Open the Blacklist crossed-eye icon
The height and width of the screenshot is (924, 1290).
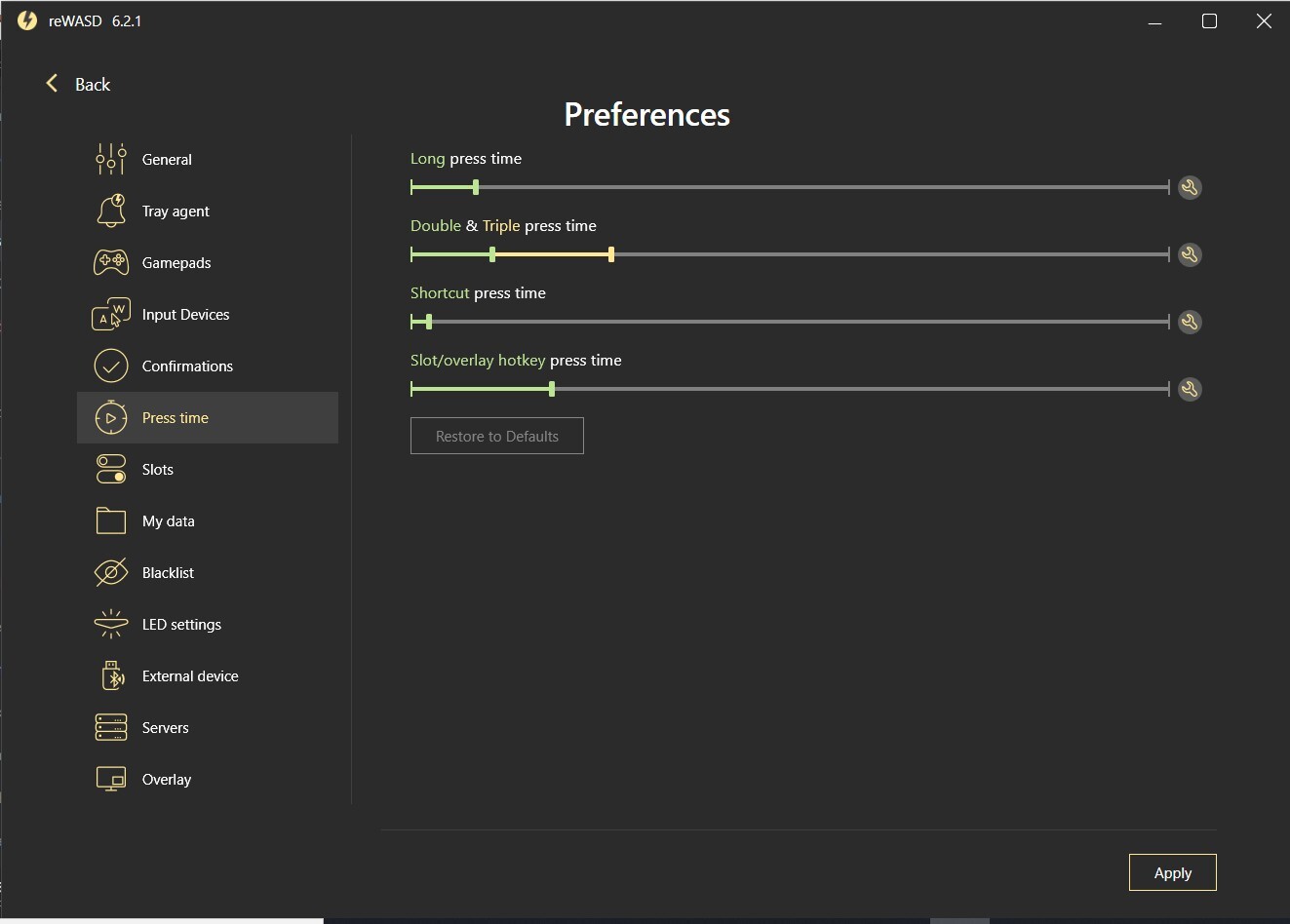(x=111, y=572)
